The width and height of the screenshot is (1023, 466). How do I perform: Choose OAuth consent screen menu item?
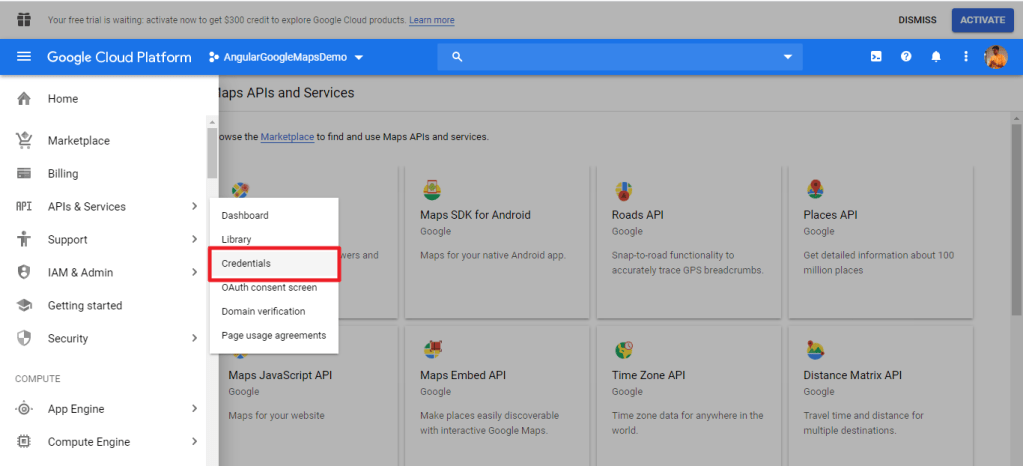(x=269, y=287)
